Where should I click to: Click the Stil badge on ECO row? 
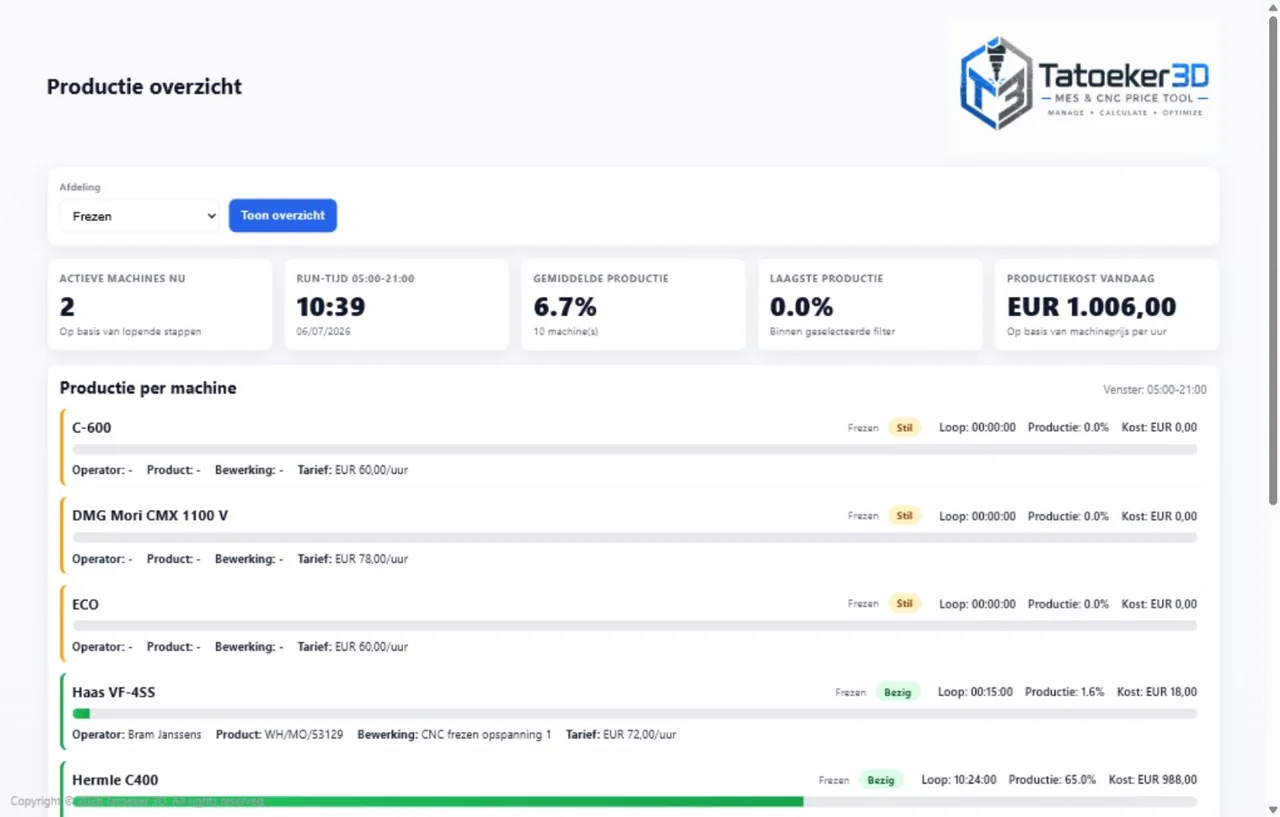[x=905, y=604]
